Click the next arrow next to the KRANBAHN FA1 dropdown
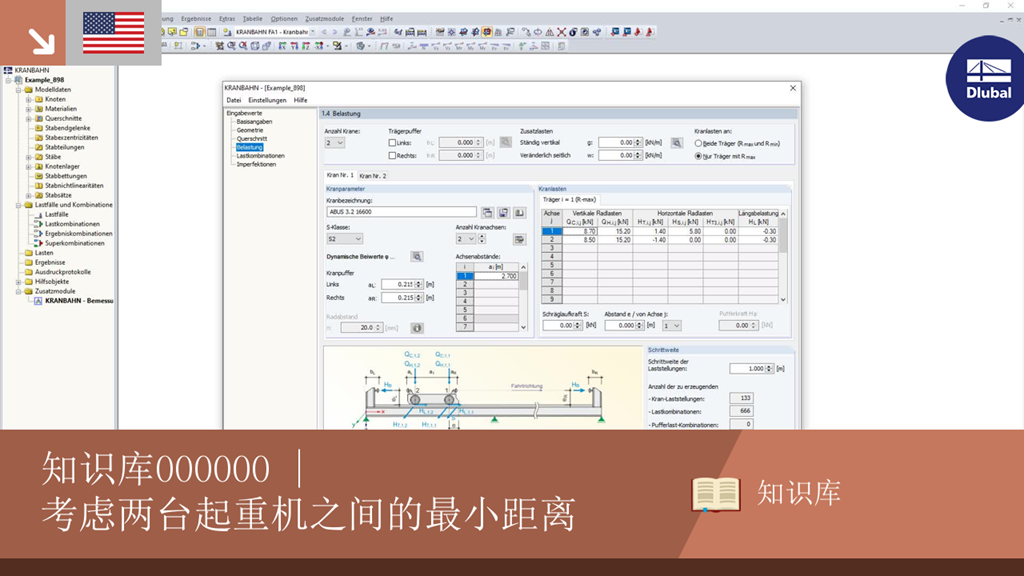 tap(335, 32)
